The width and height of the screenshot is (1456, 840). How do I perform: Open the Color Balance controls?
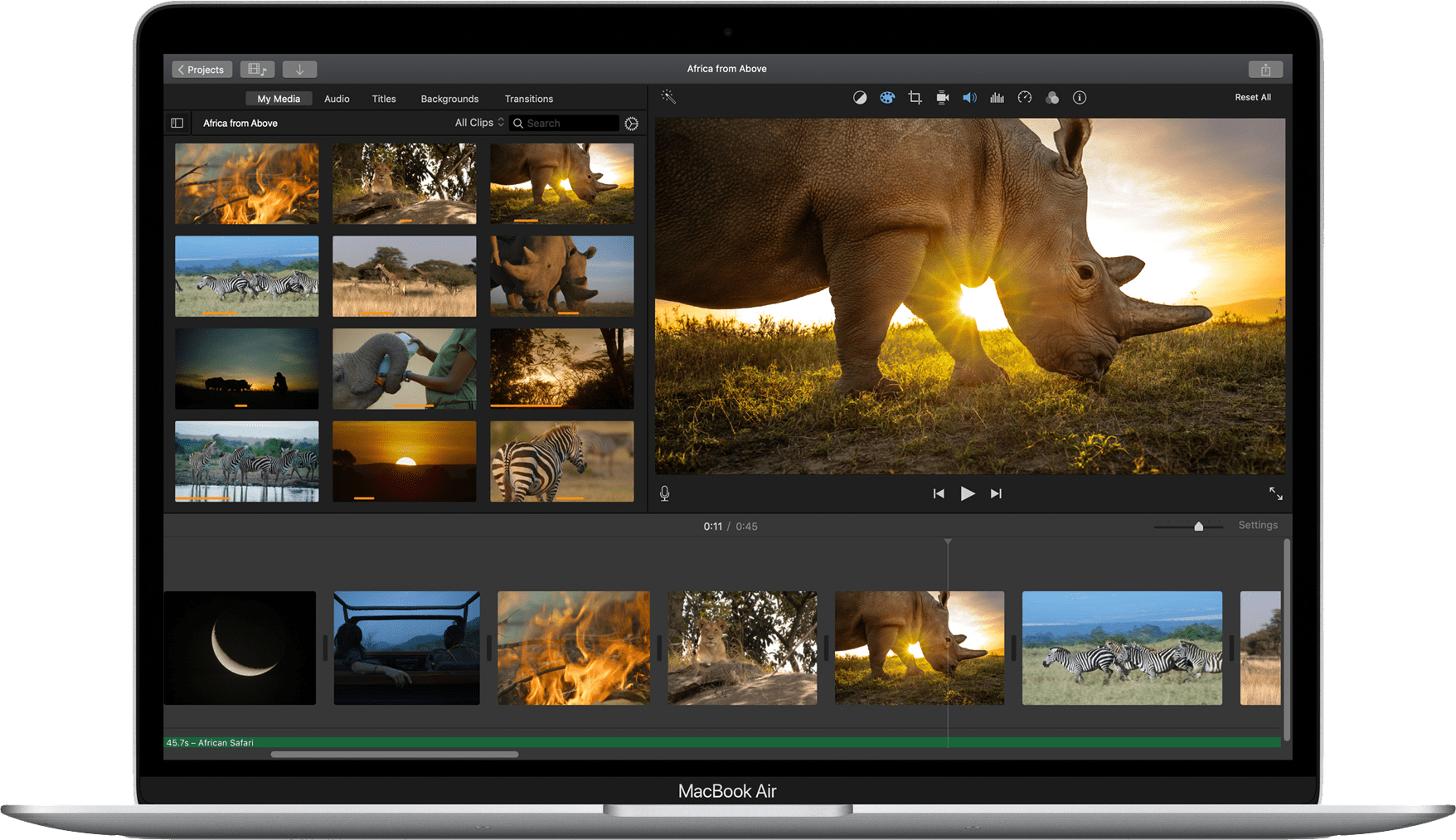860,97
